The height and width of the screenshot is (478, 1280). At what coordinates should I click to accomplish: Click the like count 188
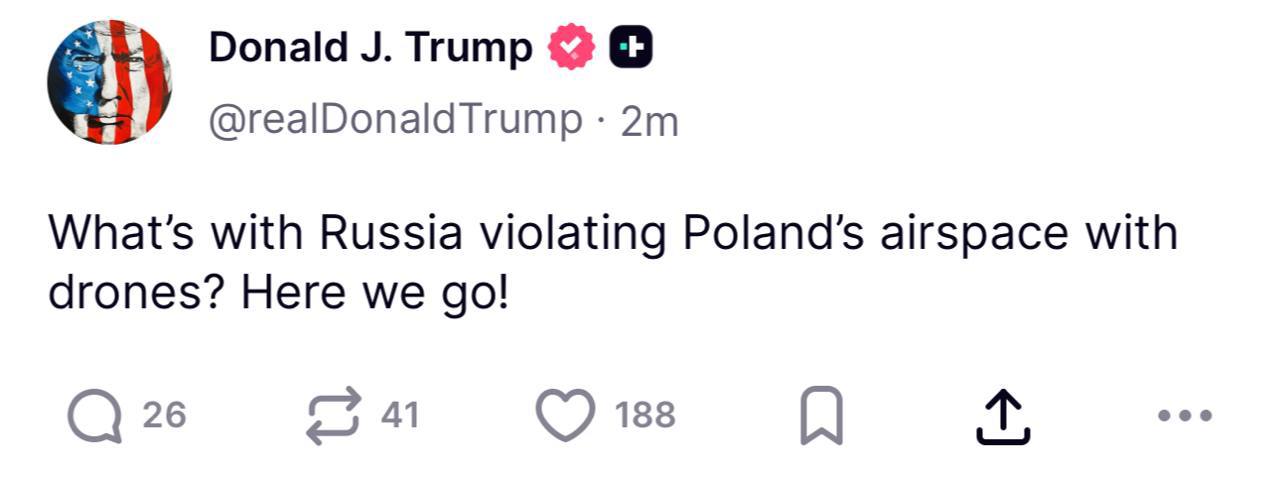(645, 415)
